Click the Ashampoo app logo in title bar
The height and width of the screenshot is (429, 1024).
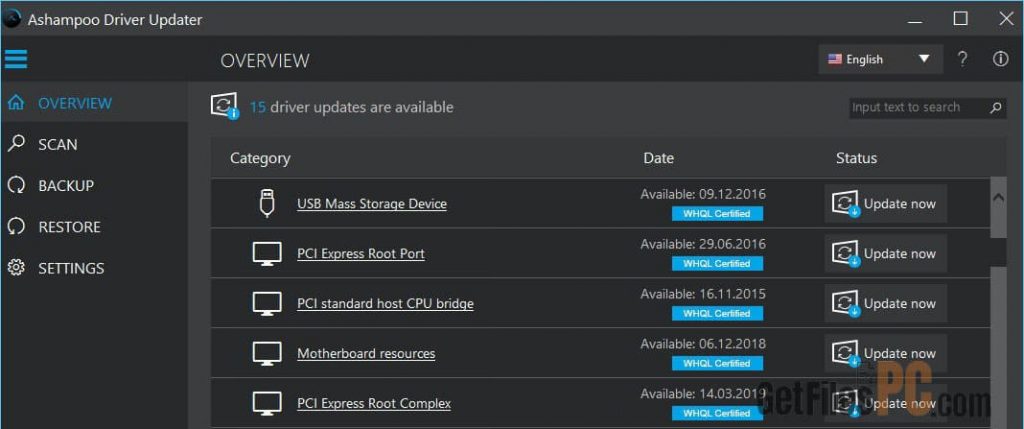point(11,20)
